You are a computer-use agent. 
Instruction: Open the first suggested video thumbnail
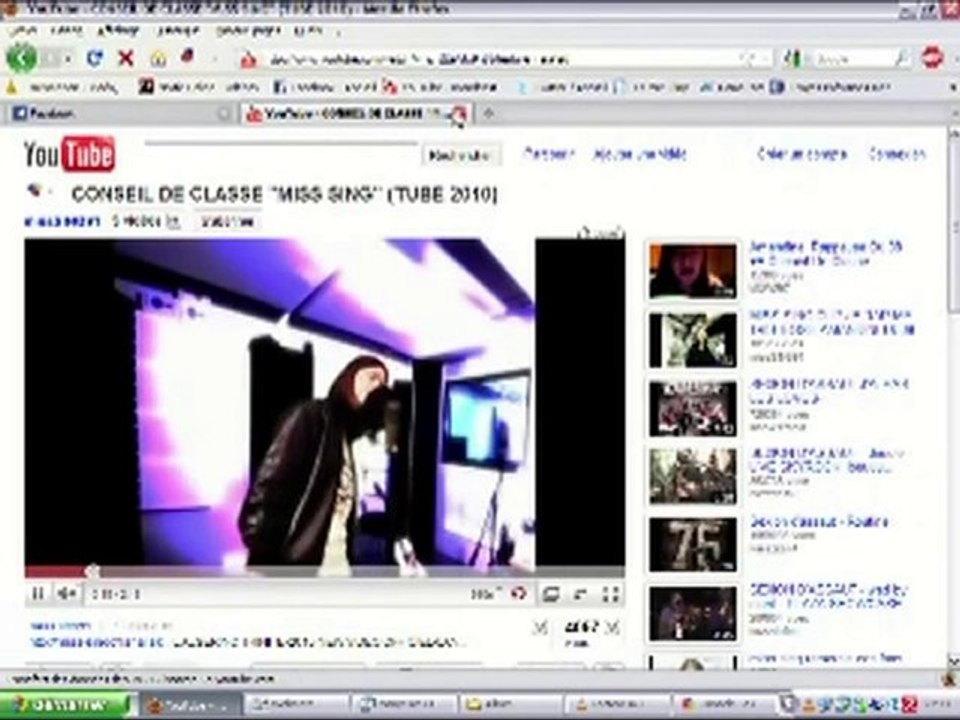click(x=692, y=270)
